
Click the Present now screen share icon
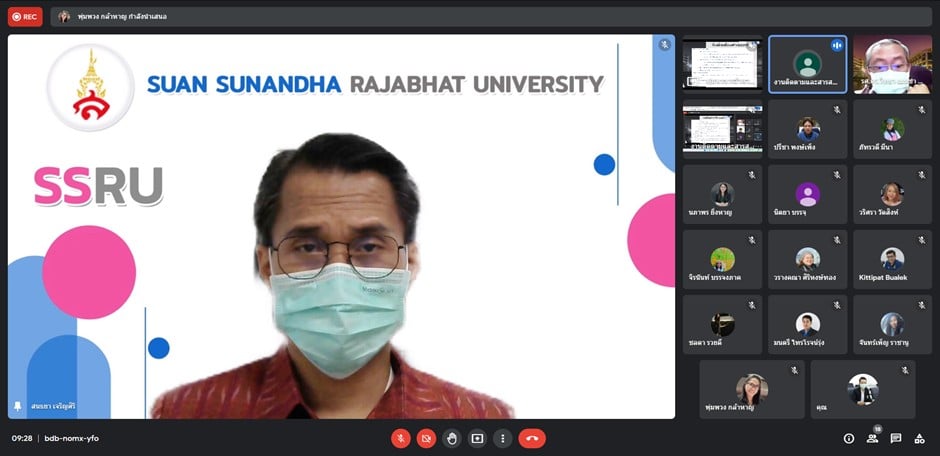(477, 438)
